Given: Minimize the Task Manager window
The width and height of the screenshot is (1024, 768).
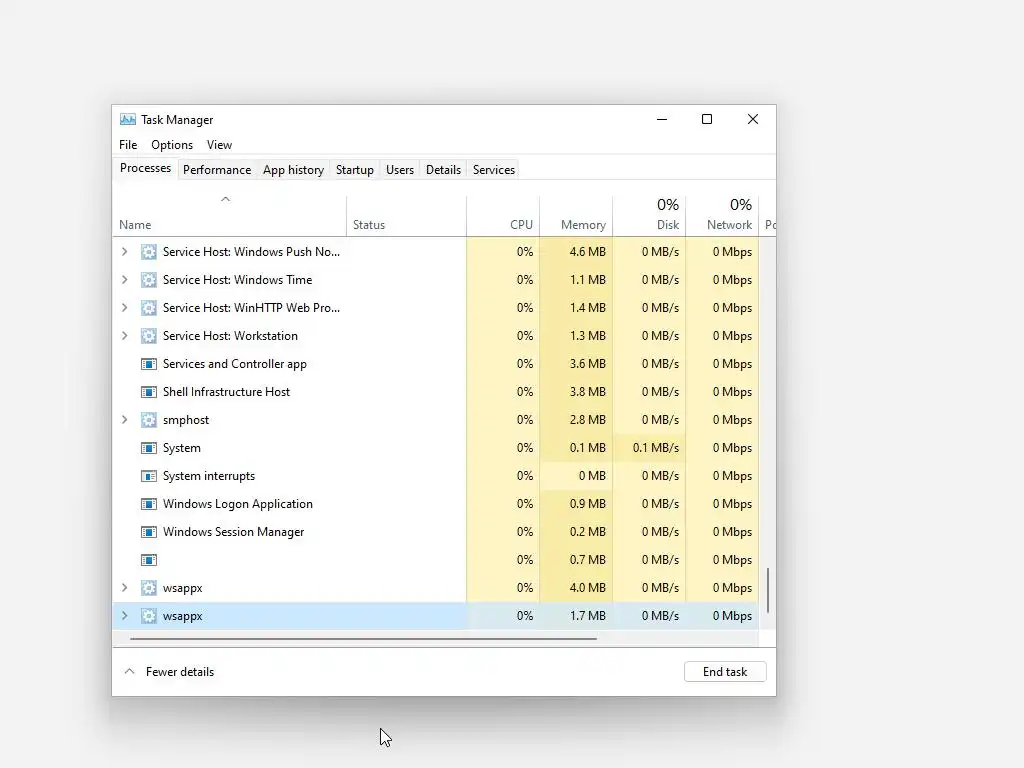Looking at the screenshot, I should 662,120.
